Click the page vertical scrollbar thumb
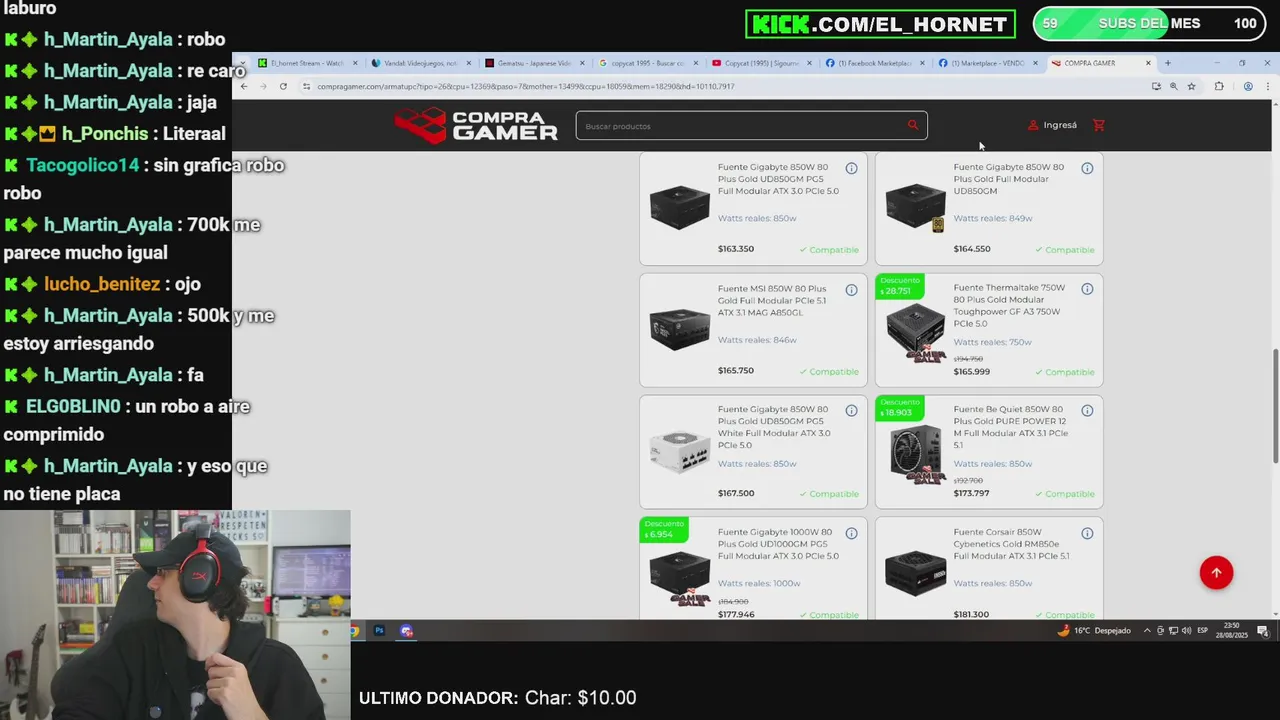This screenshot has height=720, width=1280. click(x=1275, y=406)
